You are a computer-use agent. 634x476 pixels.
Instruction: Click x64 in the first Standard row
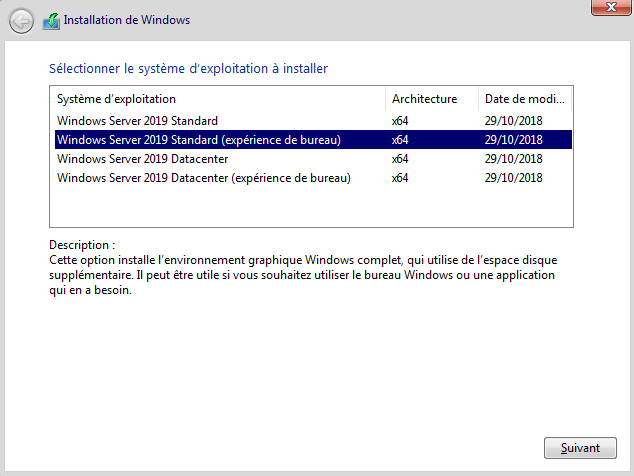click(x=400, y=121)
